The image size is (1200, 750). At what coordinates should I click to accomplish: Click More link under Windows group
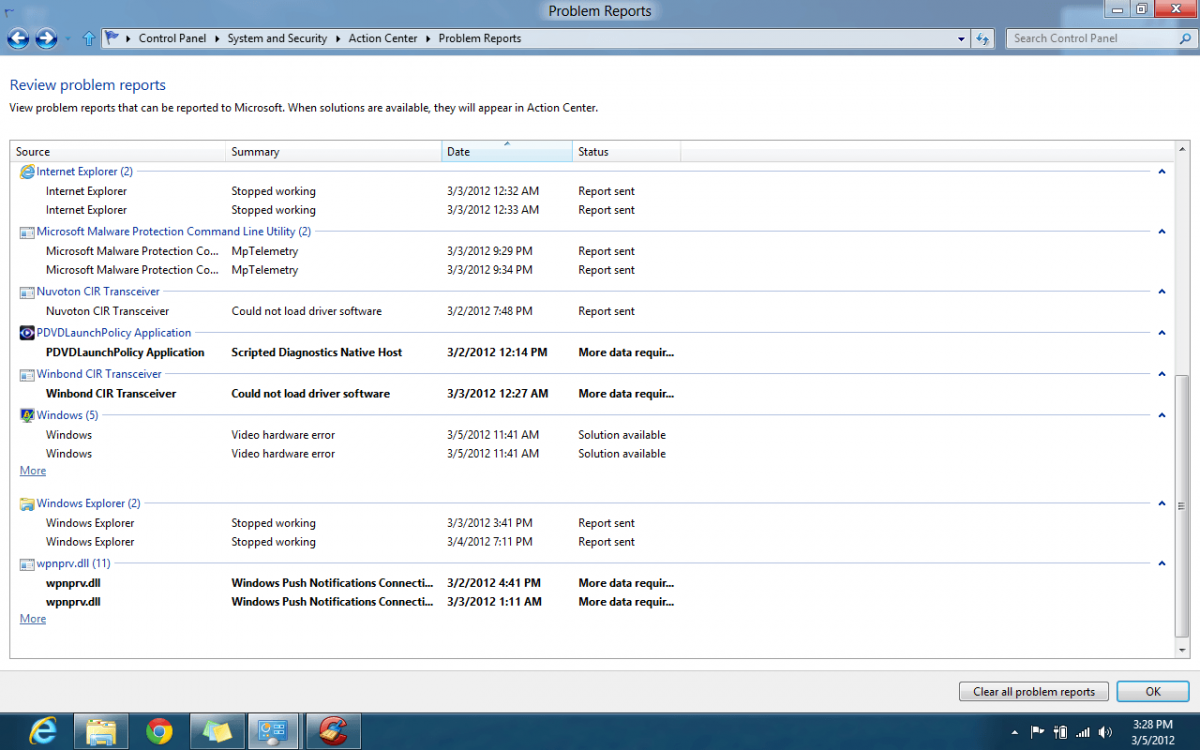coord(33,471)
